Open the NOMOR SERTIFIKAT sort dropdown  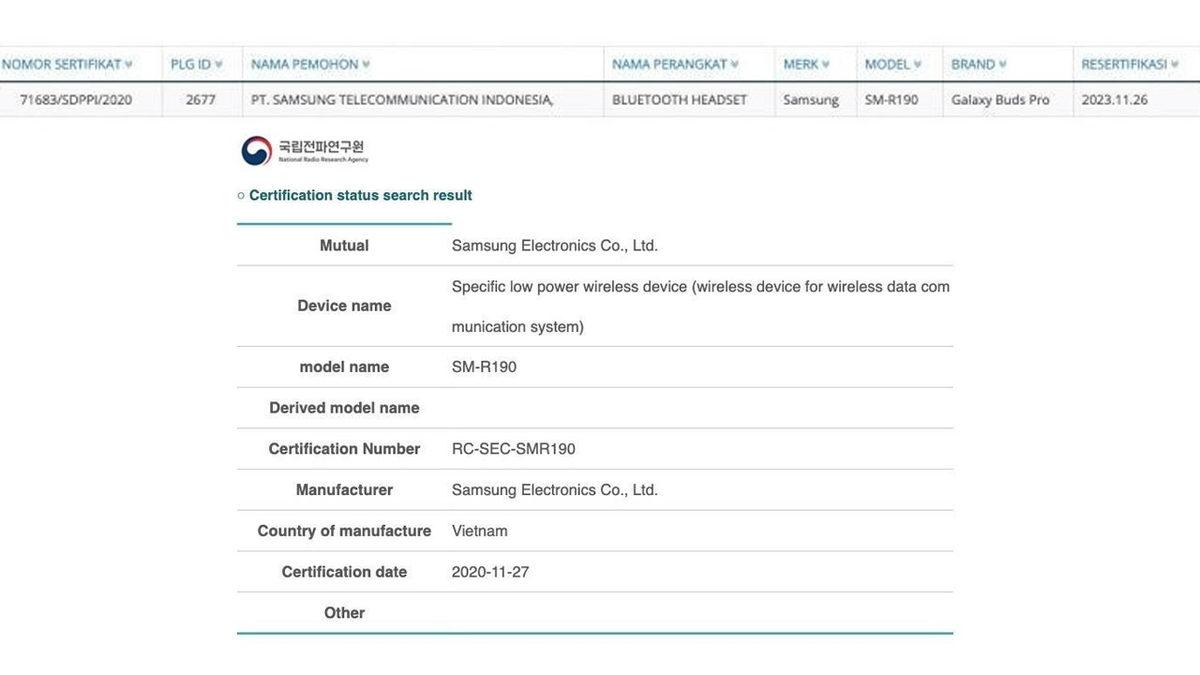tap(127, 63)
